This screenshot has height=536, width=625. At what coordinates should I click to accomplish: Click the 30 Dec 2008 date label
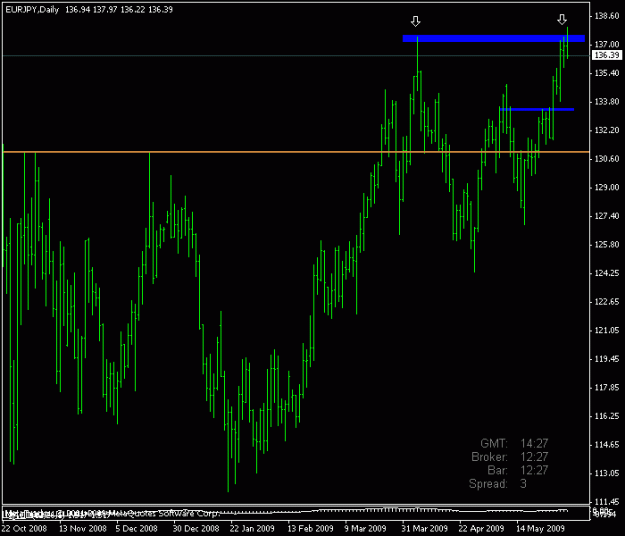click(x=196, y=529)
